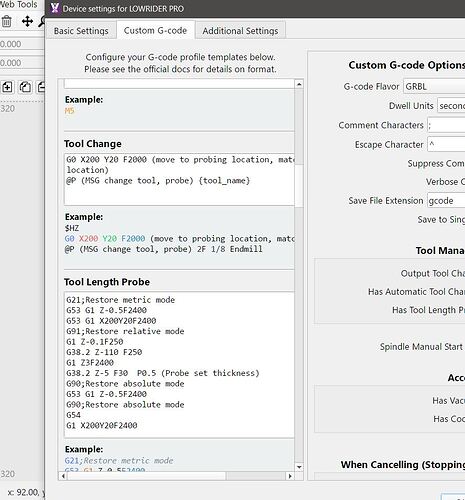Open the Dwell Units dropdown
Screen dimensions: 465x500
pos(451,106)
